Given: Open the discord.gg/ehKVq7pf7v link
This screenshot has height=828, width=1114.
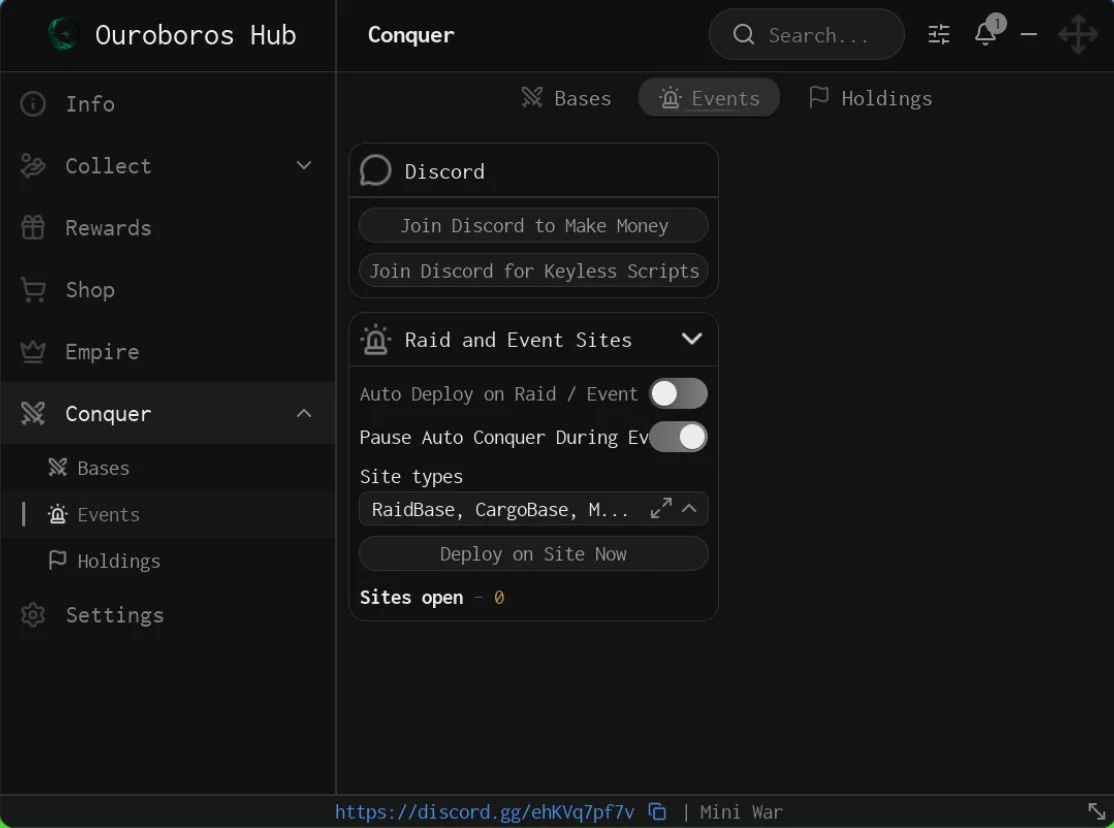Looking at the screenshot, I should pyautogui.click(x=485, y=812).
